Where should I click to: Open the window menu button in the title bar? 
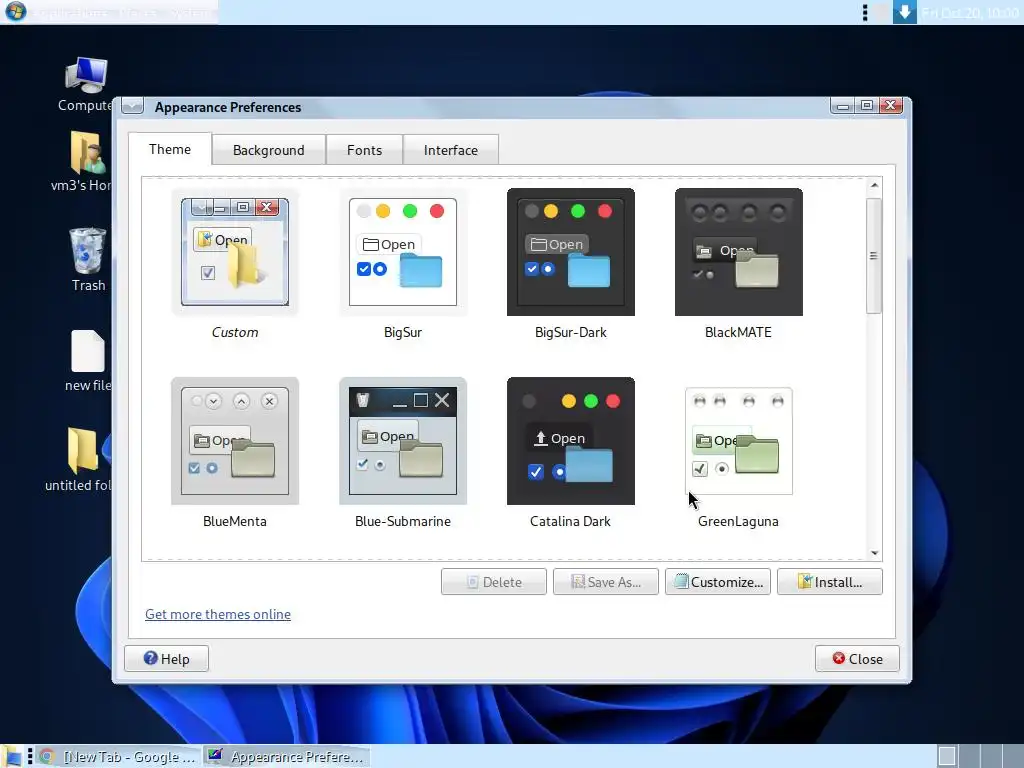pos(133,106)
